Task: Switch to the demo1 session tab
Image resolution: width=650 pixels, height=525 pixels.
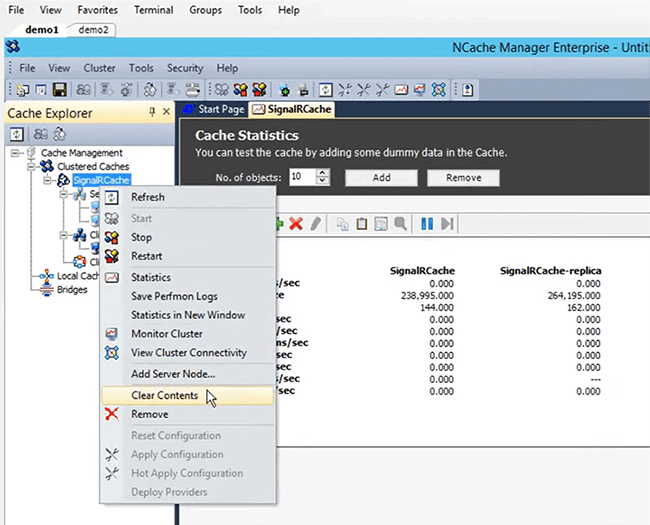Action: (41, 30)
